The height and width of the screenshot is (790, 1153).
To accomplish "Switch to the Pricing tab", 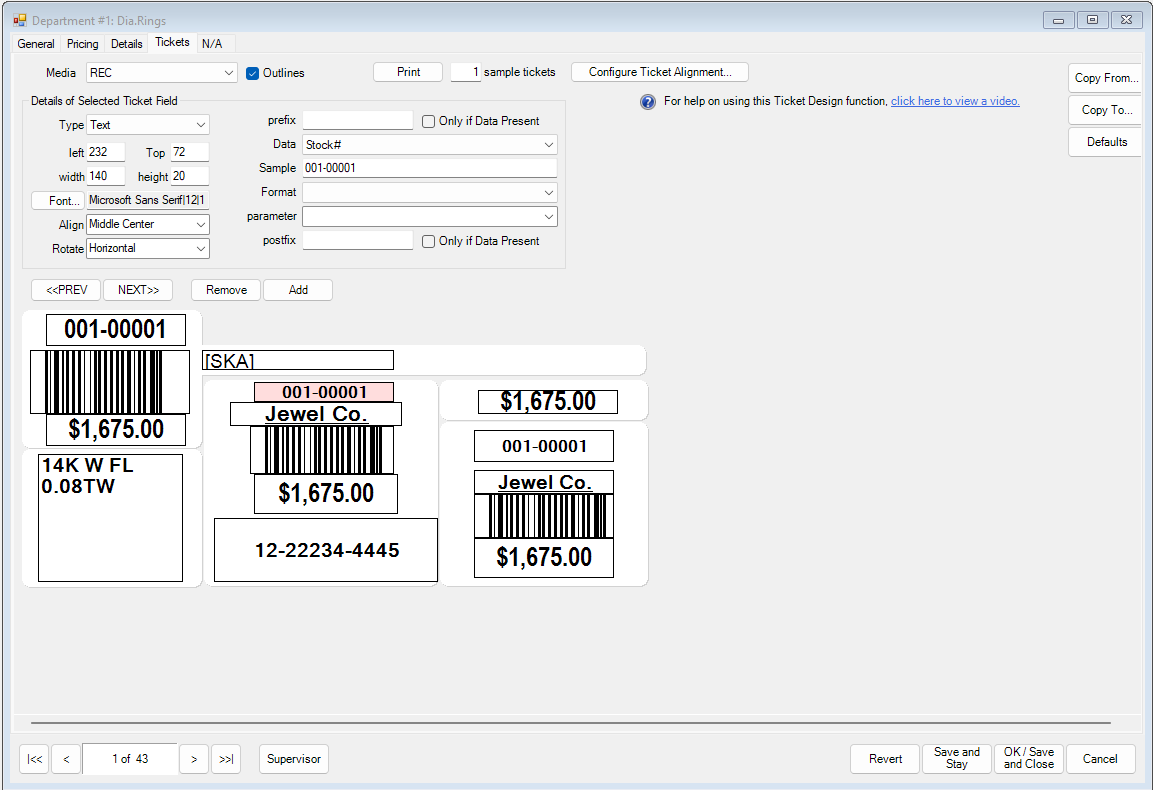I will [82, 43].
